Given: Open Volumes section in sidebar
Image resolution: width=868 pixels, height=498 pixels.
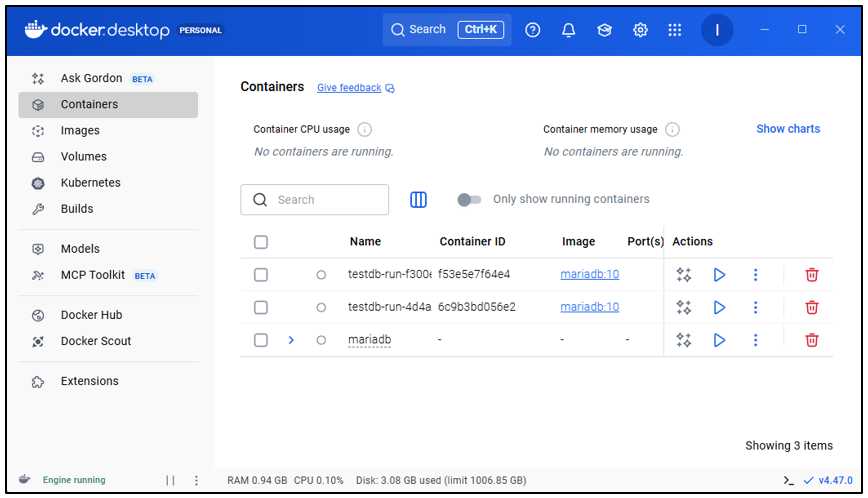Looking at the screenshot, I should pyautogui.click(x=83, y=157).
